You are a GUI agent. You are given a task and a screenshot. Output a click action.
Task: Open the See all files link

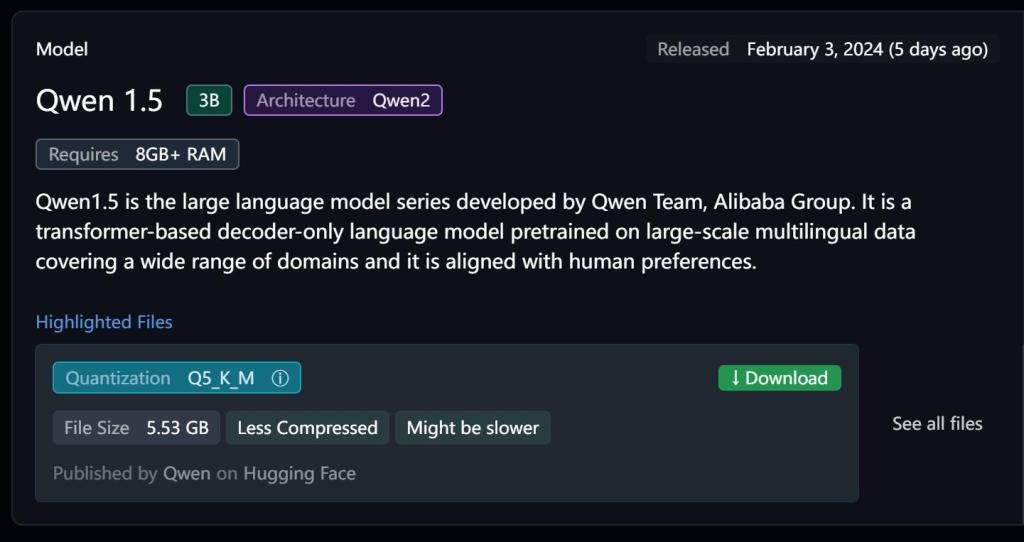click(937, 424)
